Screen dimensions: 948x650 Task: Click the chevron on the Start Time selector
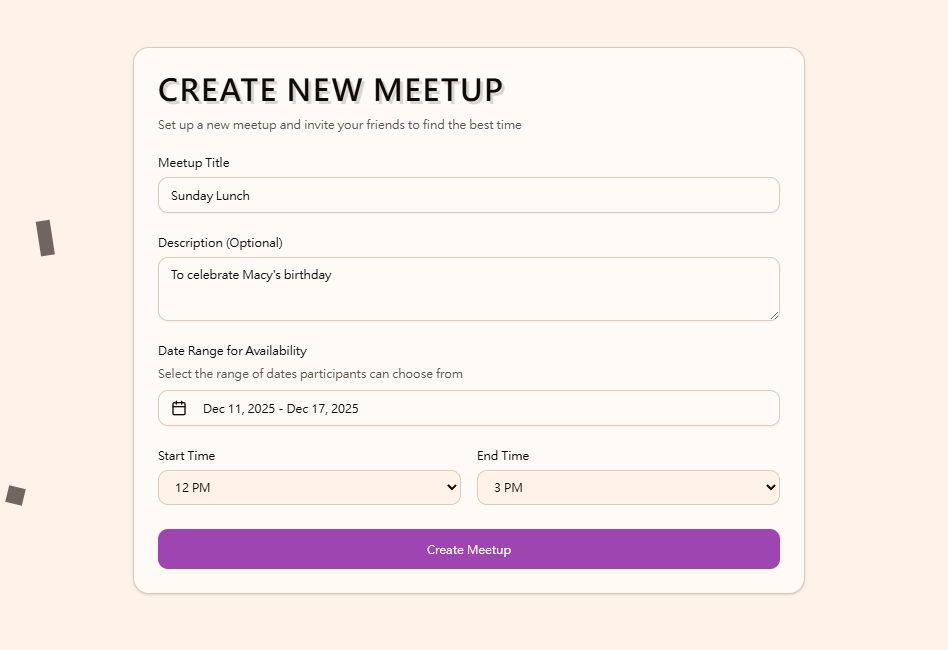click(x=452, y=487)
